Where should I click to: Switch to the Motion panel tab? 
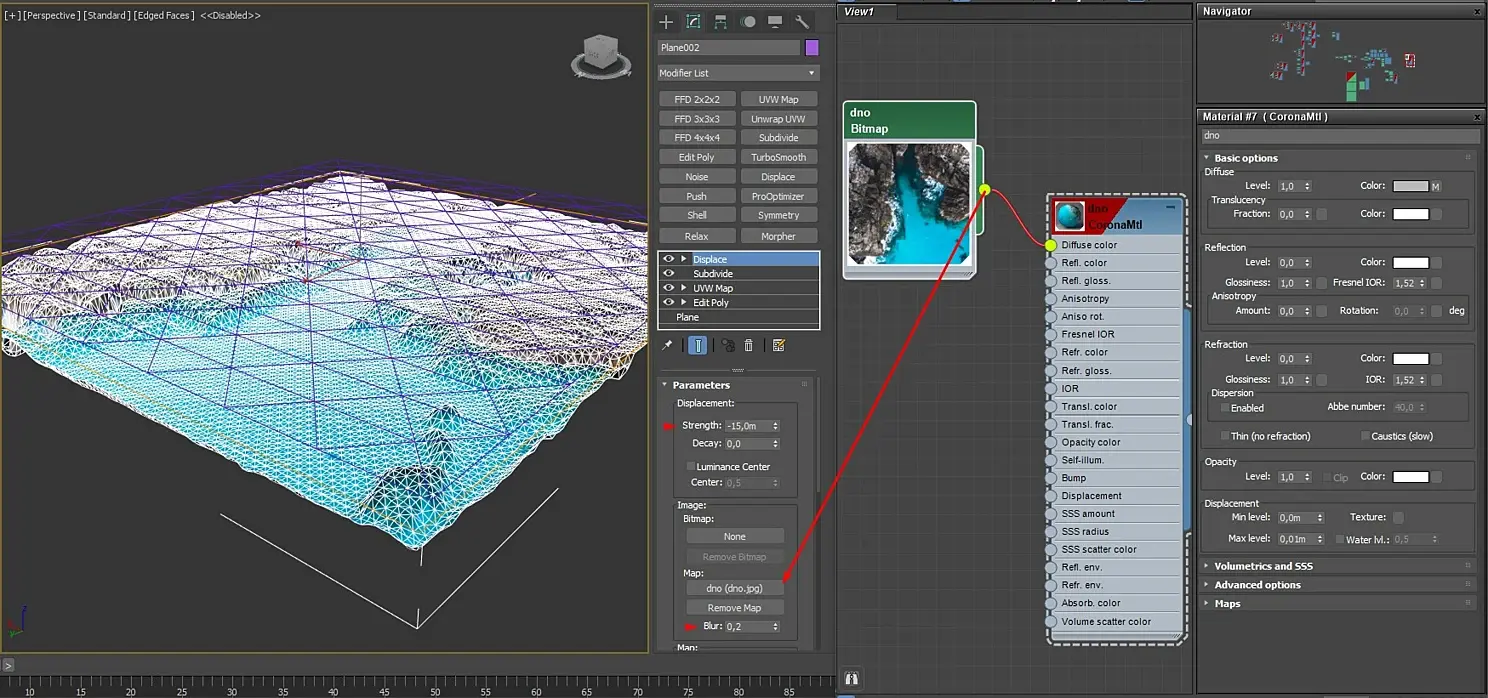click(x=748, y=22)
